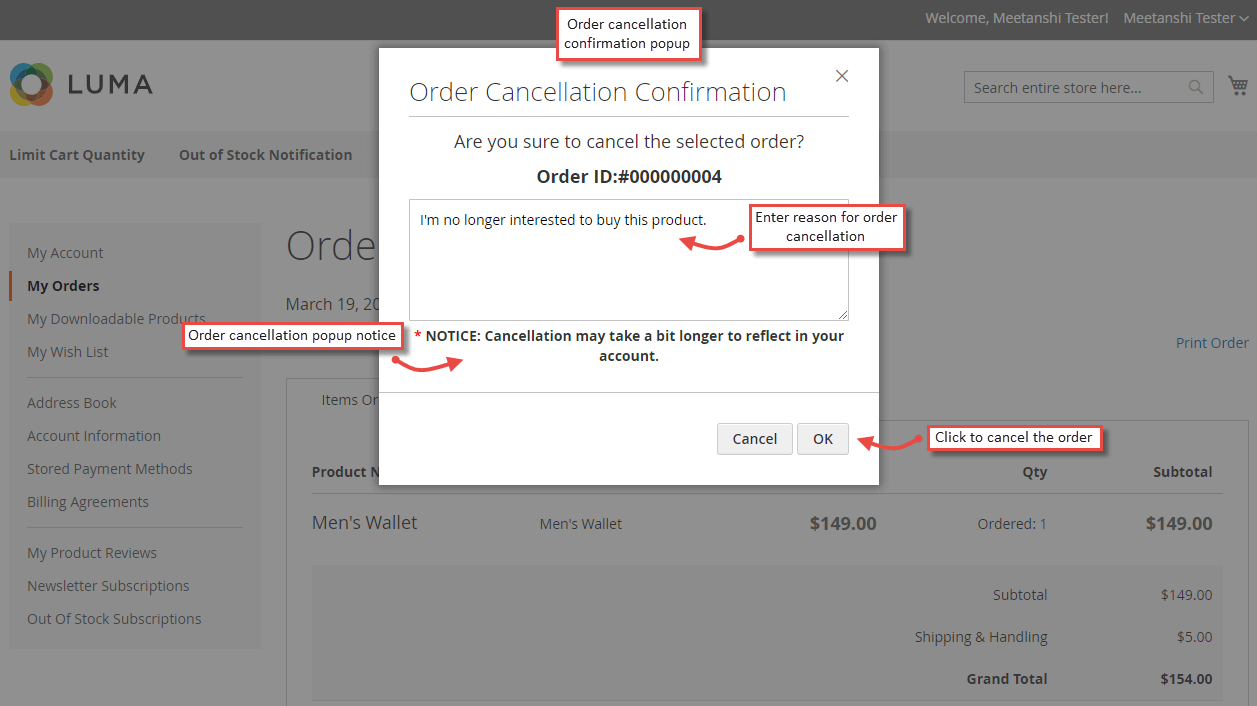Viewport: 1257px width, 706px height.
Task: Close the Order Cancellation Confirmation popup
Action: click(x=841, y=75)
